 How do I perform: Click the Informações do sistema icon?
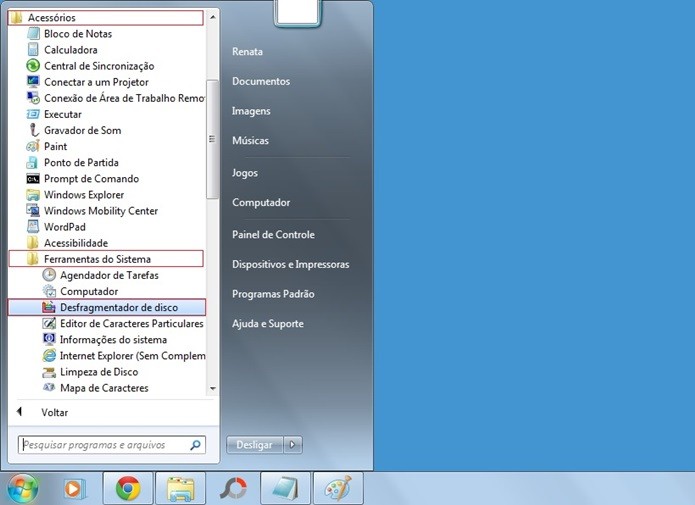[x=49, y=339]
